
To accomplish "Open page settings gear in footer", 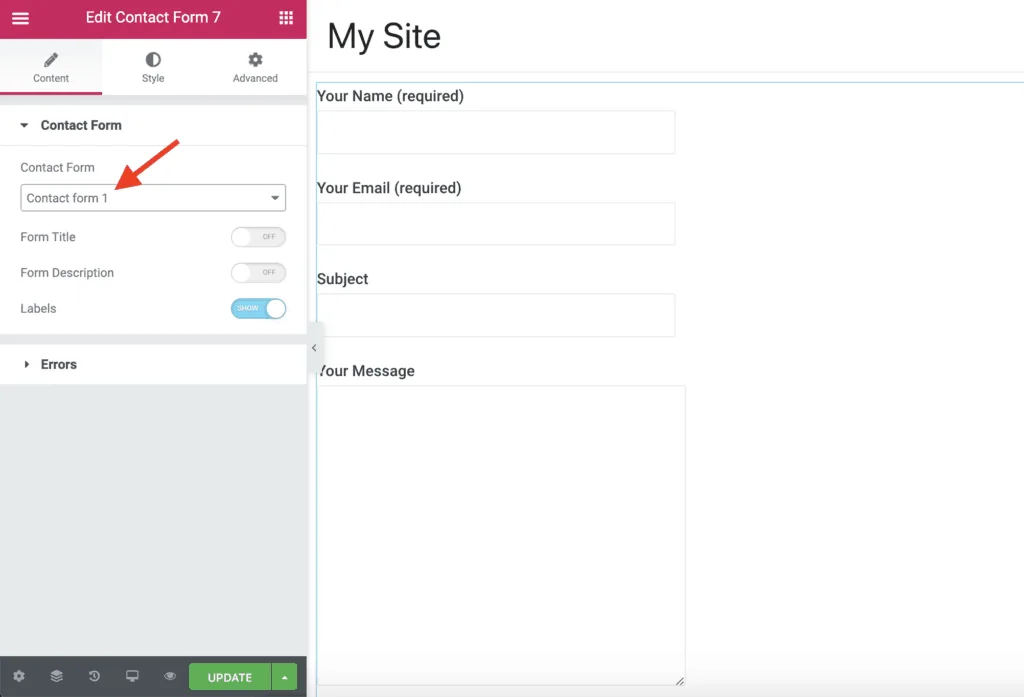I will pyautogui.click(x=19, y=676).
